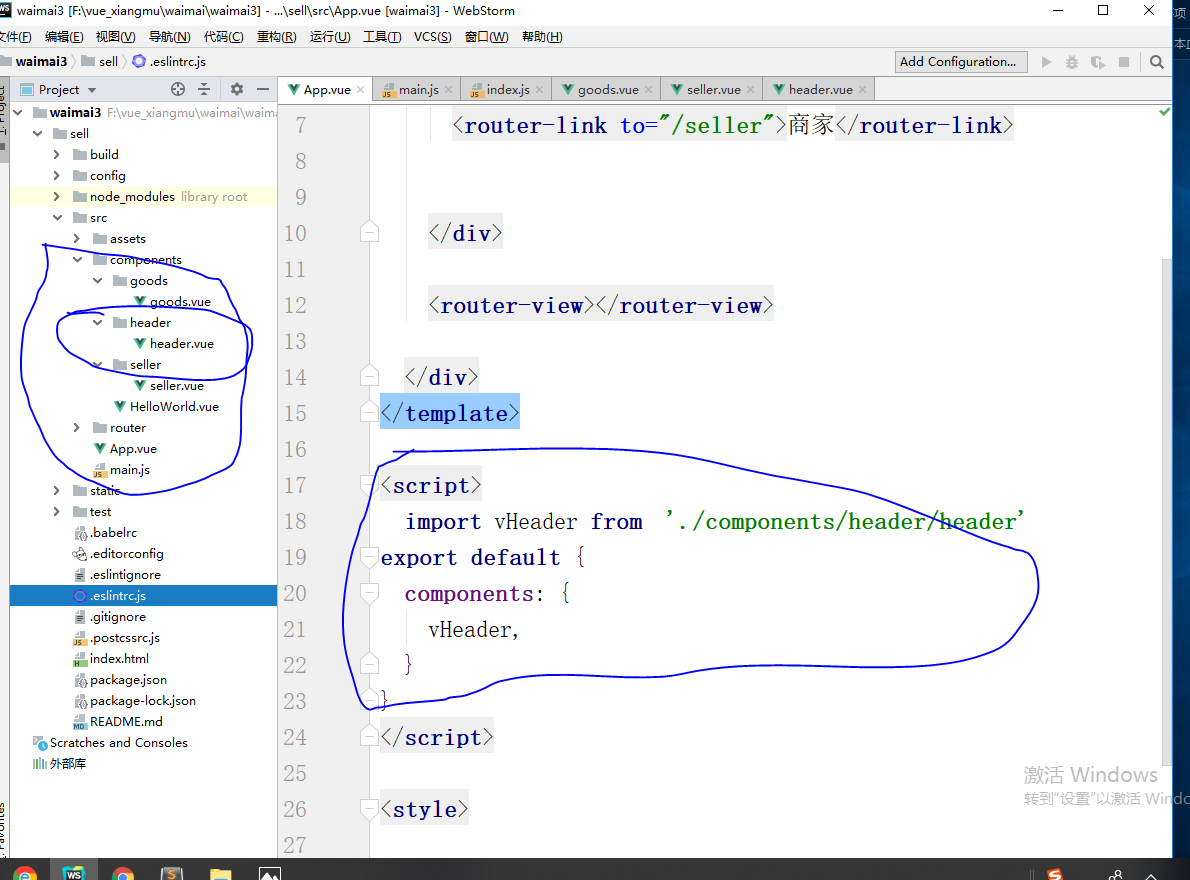
Task: Open the VCS(S) menu
Action: (433, 36)
